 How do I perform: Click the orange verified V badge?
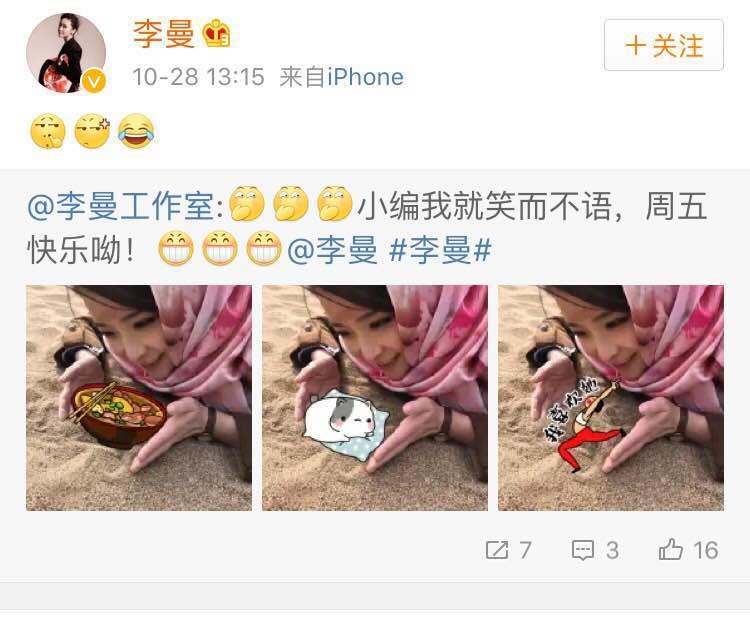pyautogui.click(x=94, y=82)
